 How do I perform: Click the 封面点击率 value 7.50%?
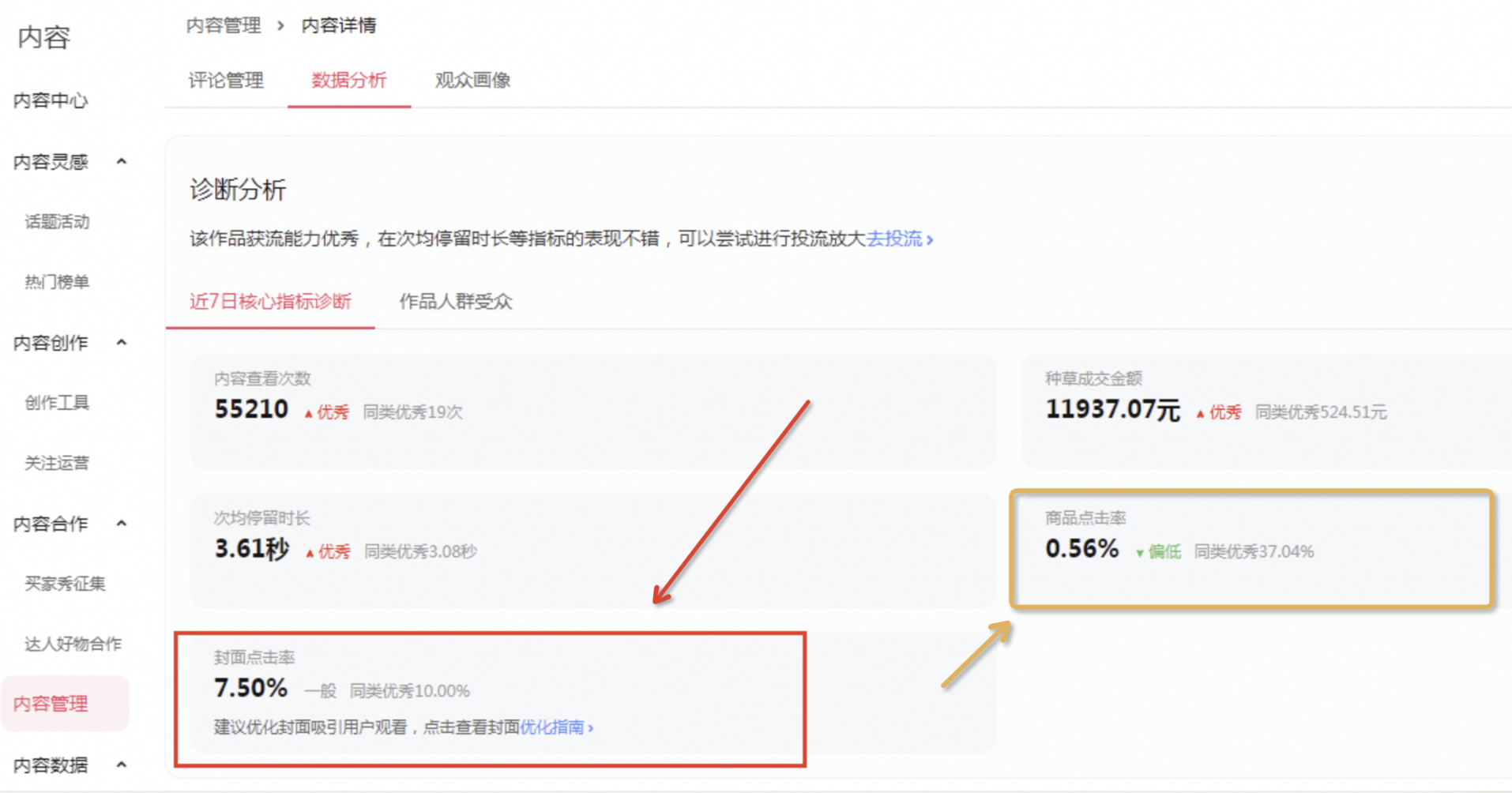(250, 688)
